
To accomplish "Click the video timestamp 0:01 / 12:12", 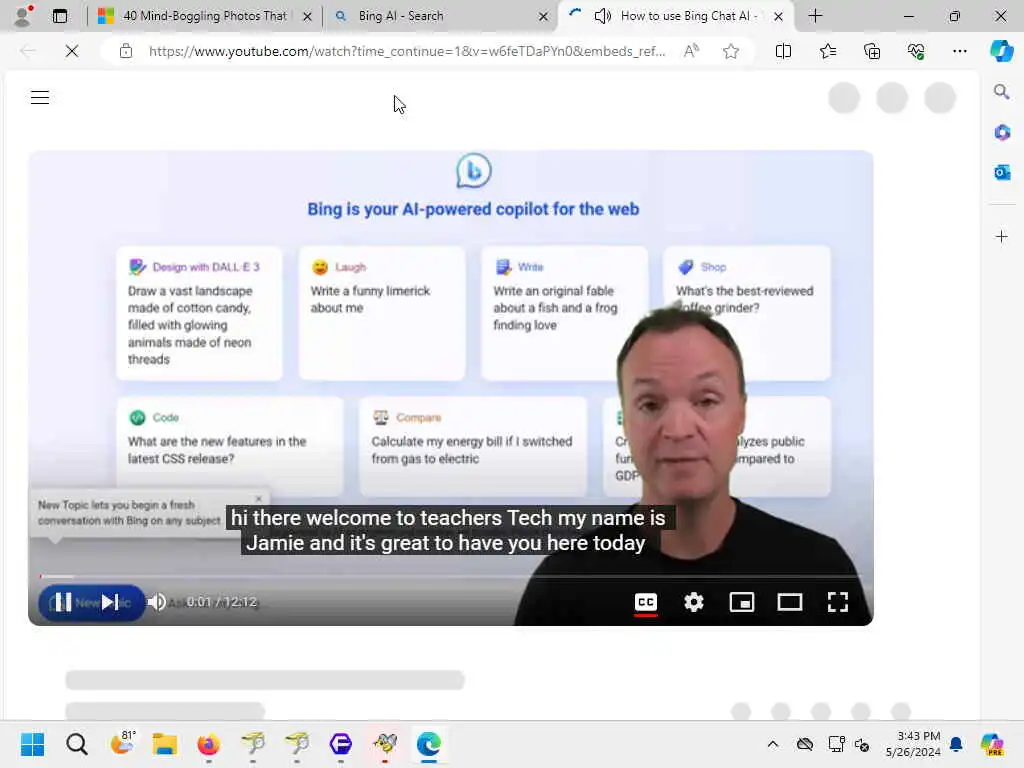I will coord(222,602).
